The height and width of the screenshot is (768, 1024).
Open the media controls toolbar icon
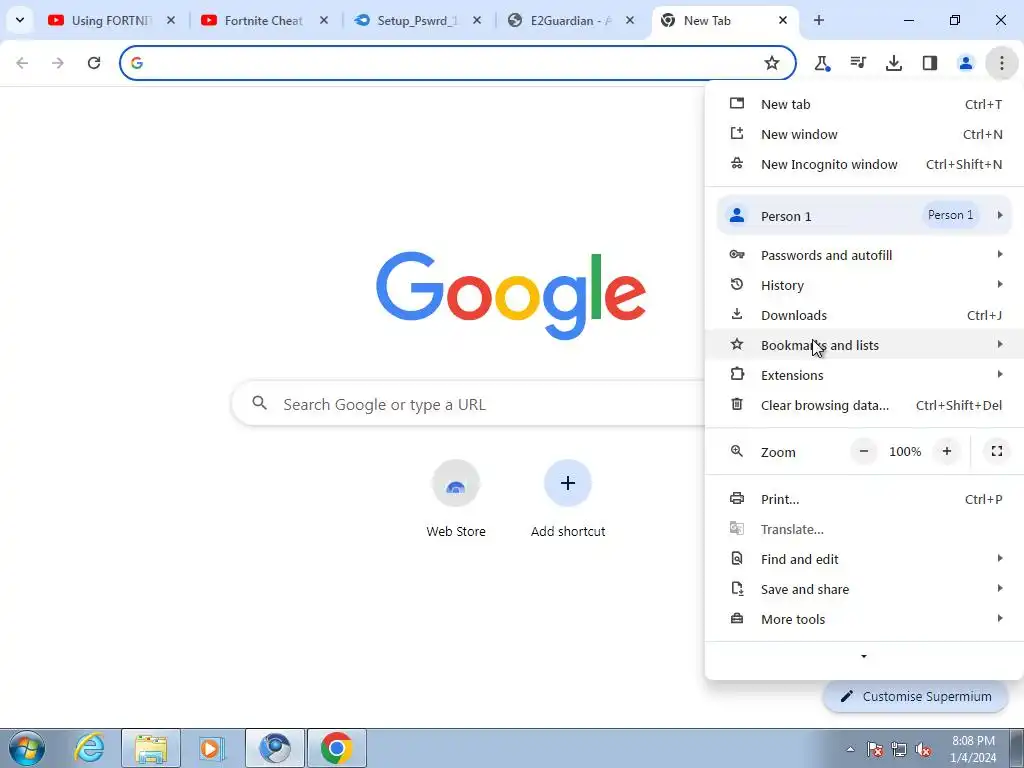tap(858, 63)
